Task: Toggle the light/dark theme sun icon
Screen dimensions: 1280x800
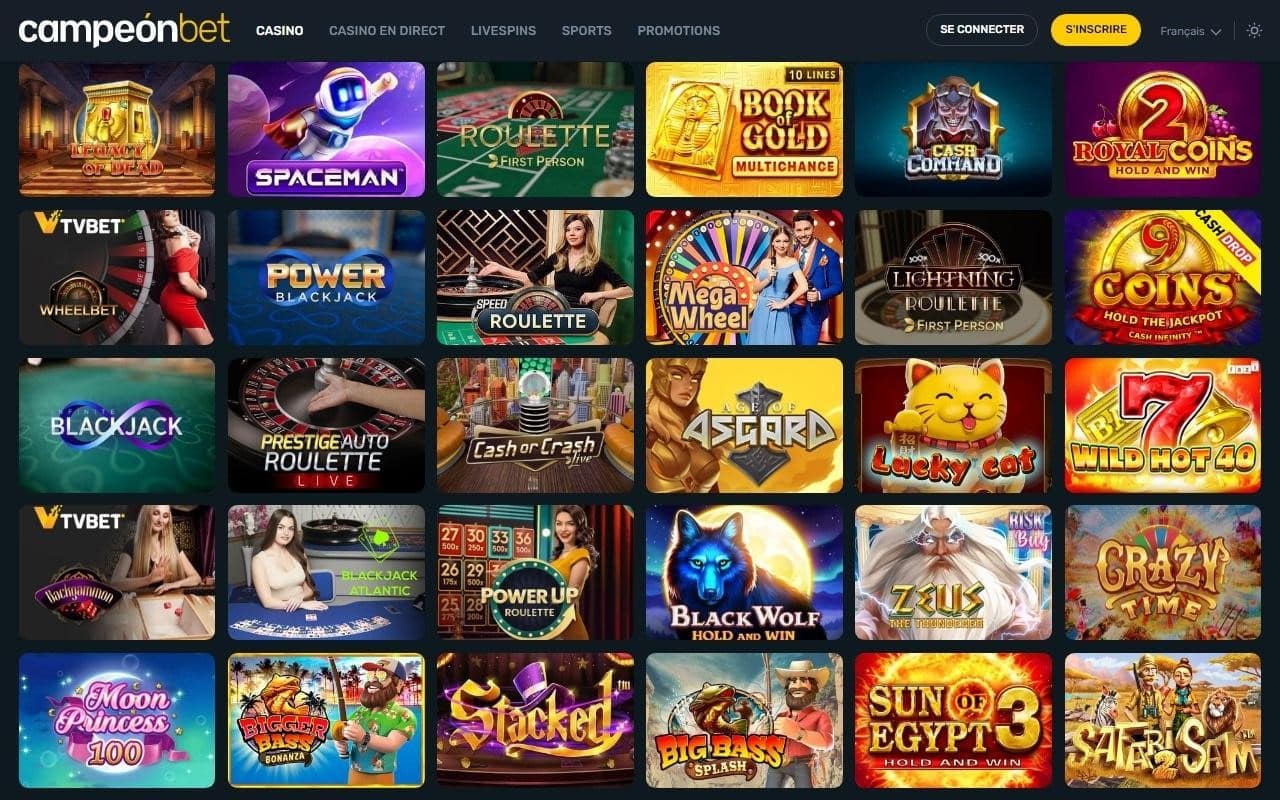Action: 1254,31
